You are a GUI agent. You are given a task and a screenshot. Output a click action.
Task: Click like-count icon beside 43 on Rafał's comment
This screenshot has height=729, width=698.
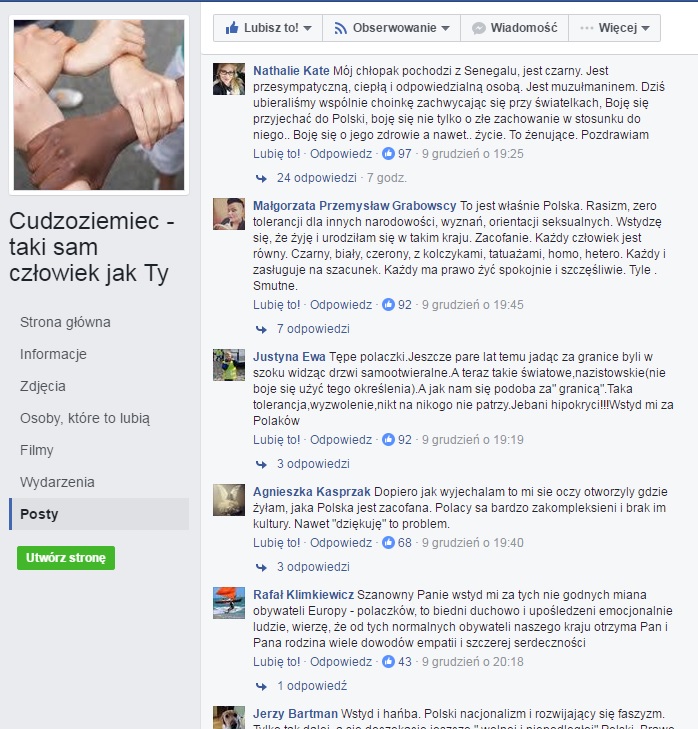(388, 662)
